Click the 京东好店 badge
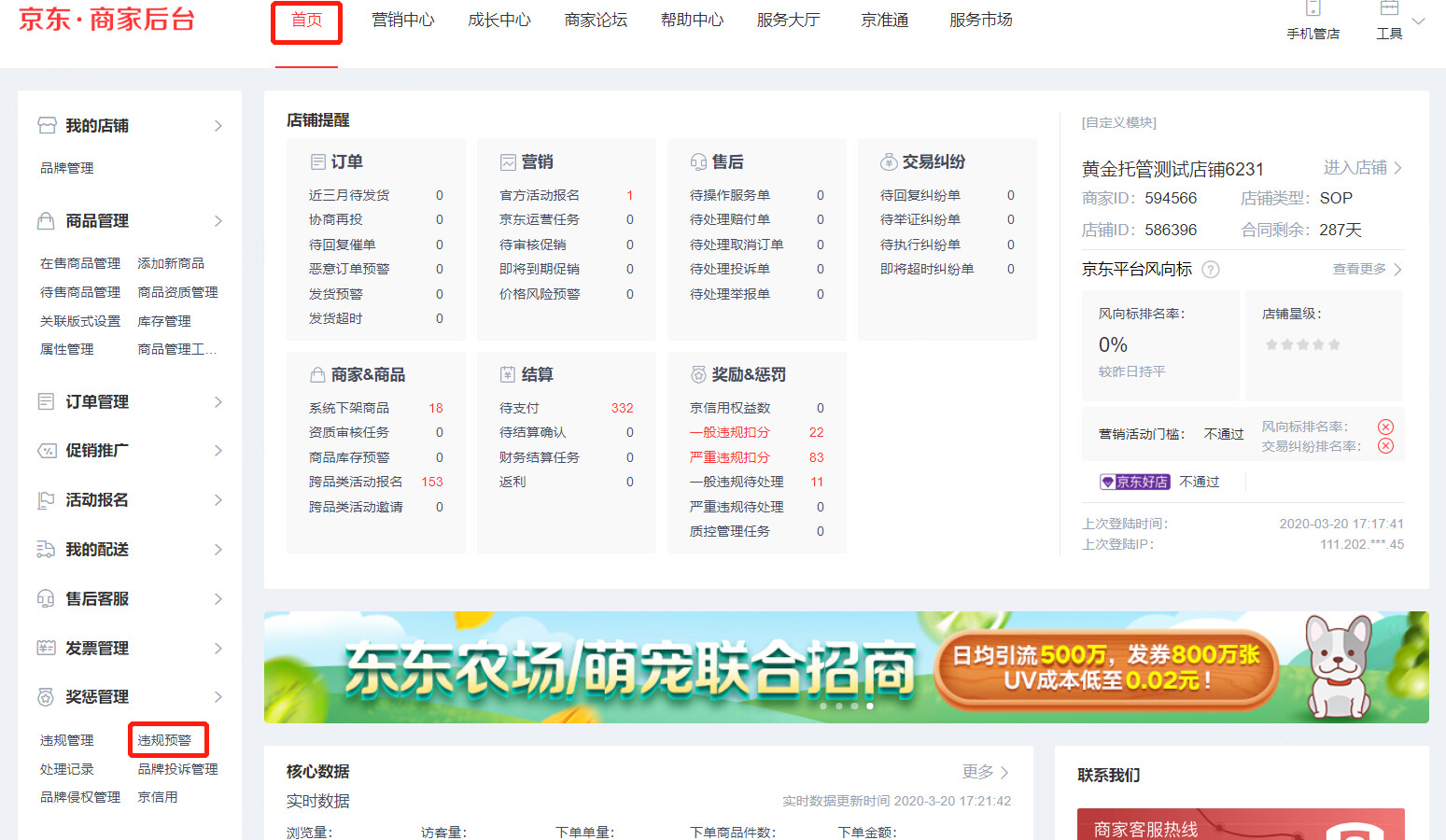 pos(1135,482)
